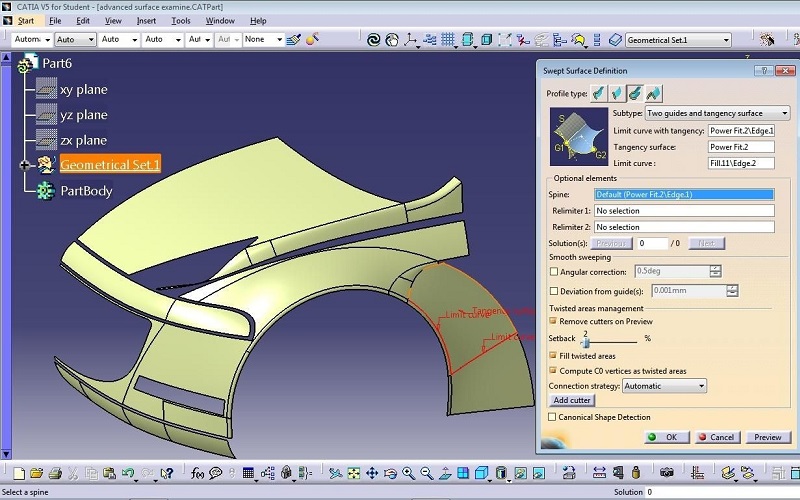Expand the Geometrical Set.1 tree node
Image resolution: width=800 pixels, height=500 pixels.
pyautogui.click(x=25, y=165)
